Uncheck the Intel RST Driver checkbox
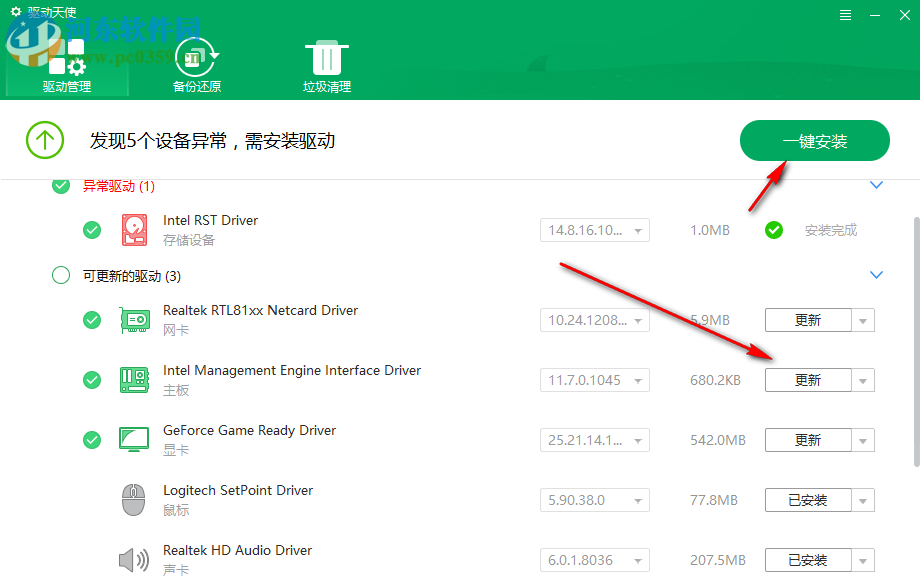Screen dimensions: 920x580 click(92, 229)
